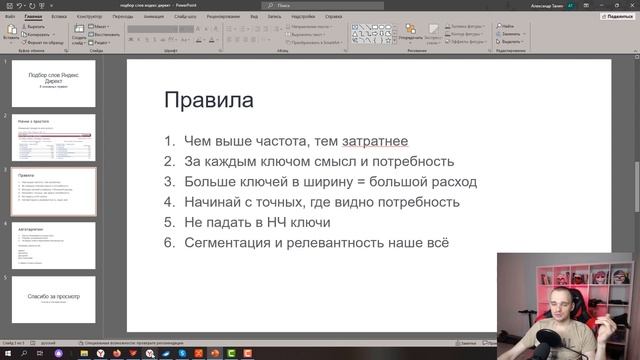Click the Start From Beginning presentation icon
The width and height of the screenshot is (640, 360).
(42, 6)
